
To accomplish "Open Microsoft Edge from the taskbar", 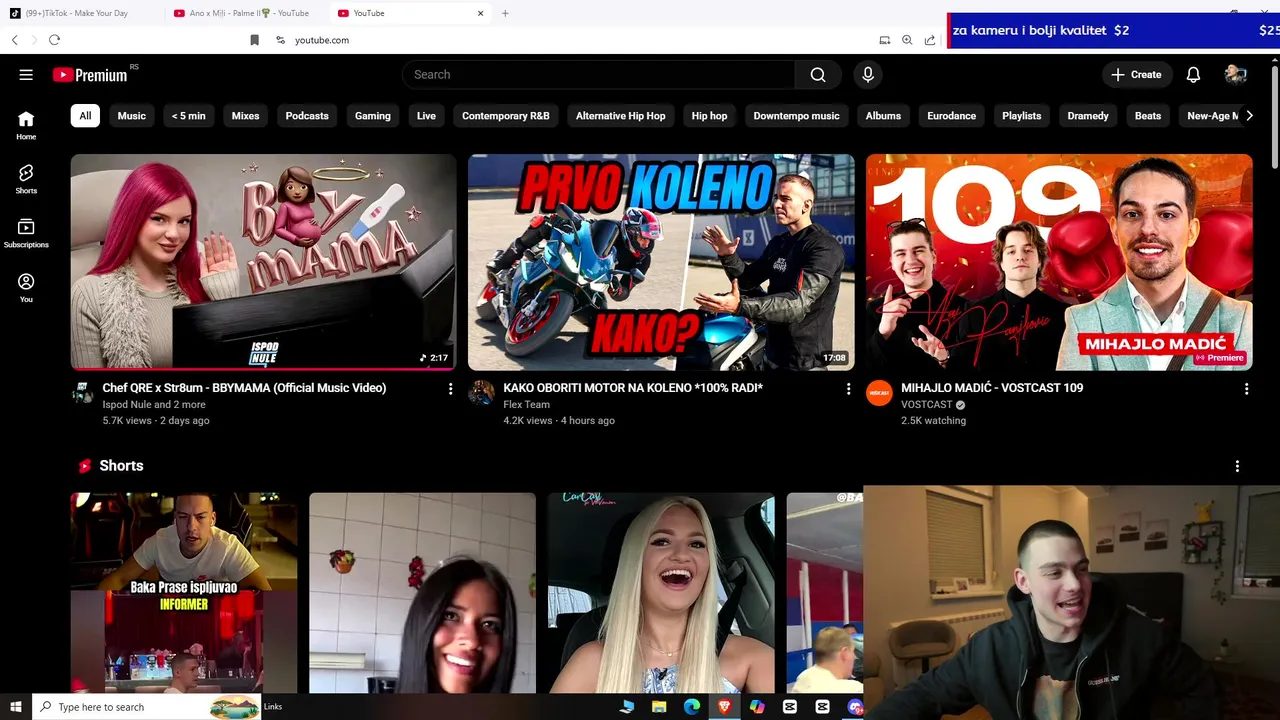I will [691, 707].
